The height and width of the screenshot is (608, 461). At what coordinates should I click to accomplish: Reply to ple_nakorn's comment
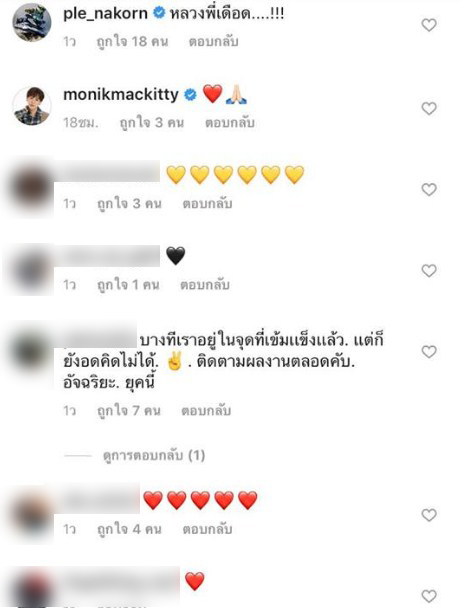pos(214,41)
